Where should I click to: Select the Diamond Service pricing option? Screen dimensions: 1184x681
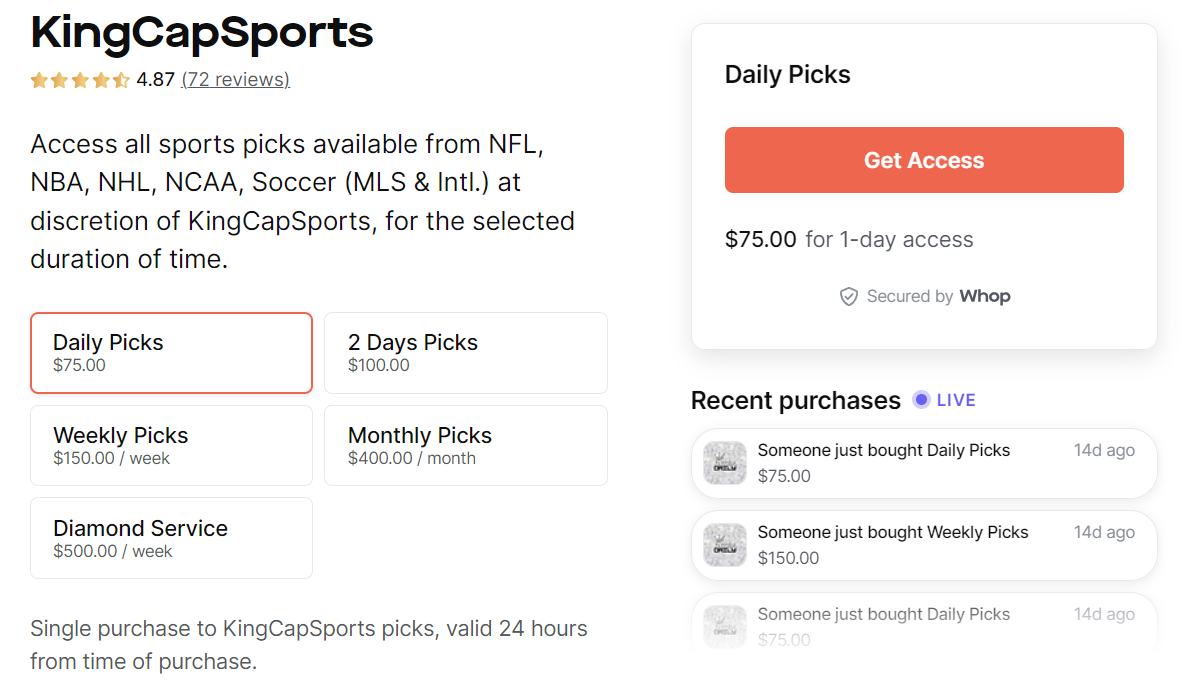tap(171, 537)
